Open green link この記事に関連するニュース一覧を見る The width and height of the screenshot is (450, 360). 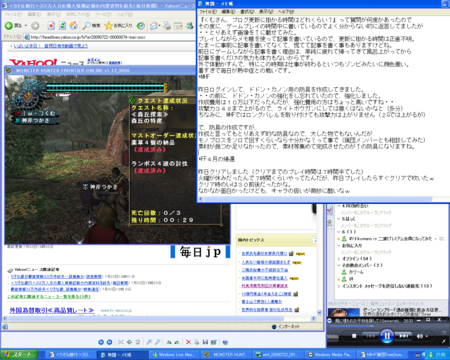point(49,297)
